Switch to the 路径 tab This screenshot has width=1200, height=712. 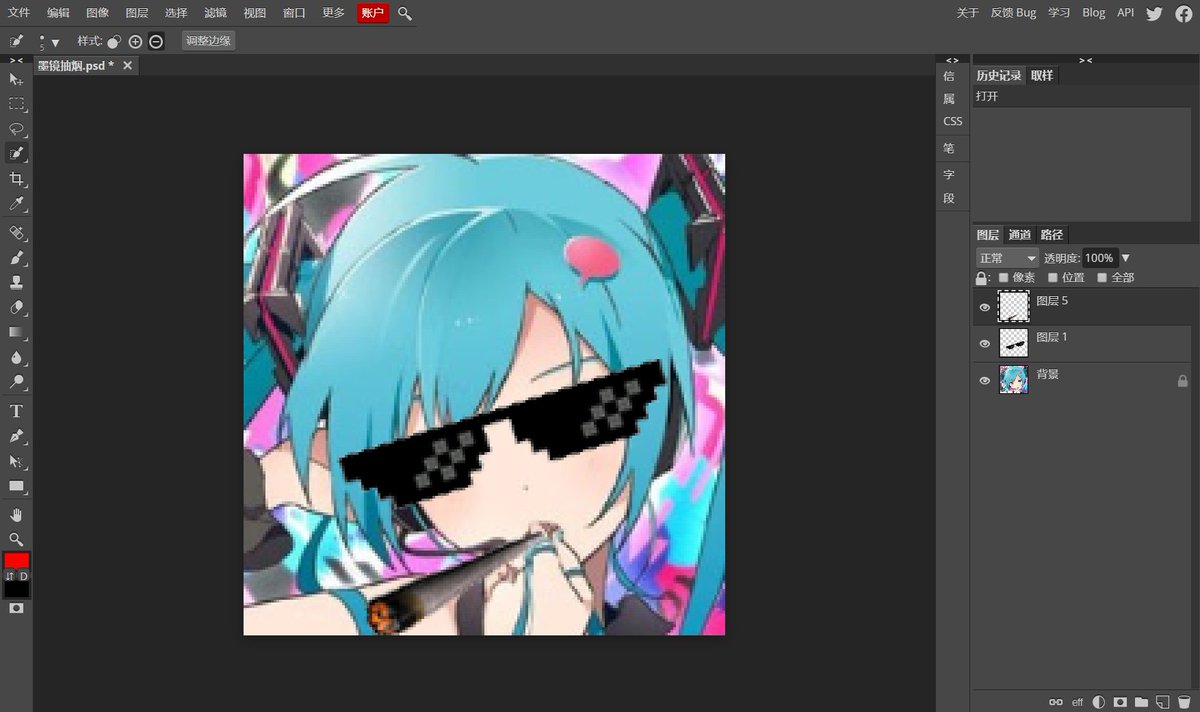pyautogui.click(x=1052, y=235)
